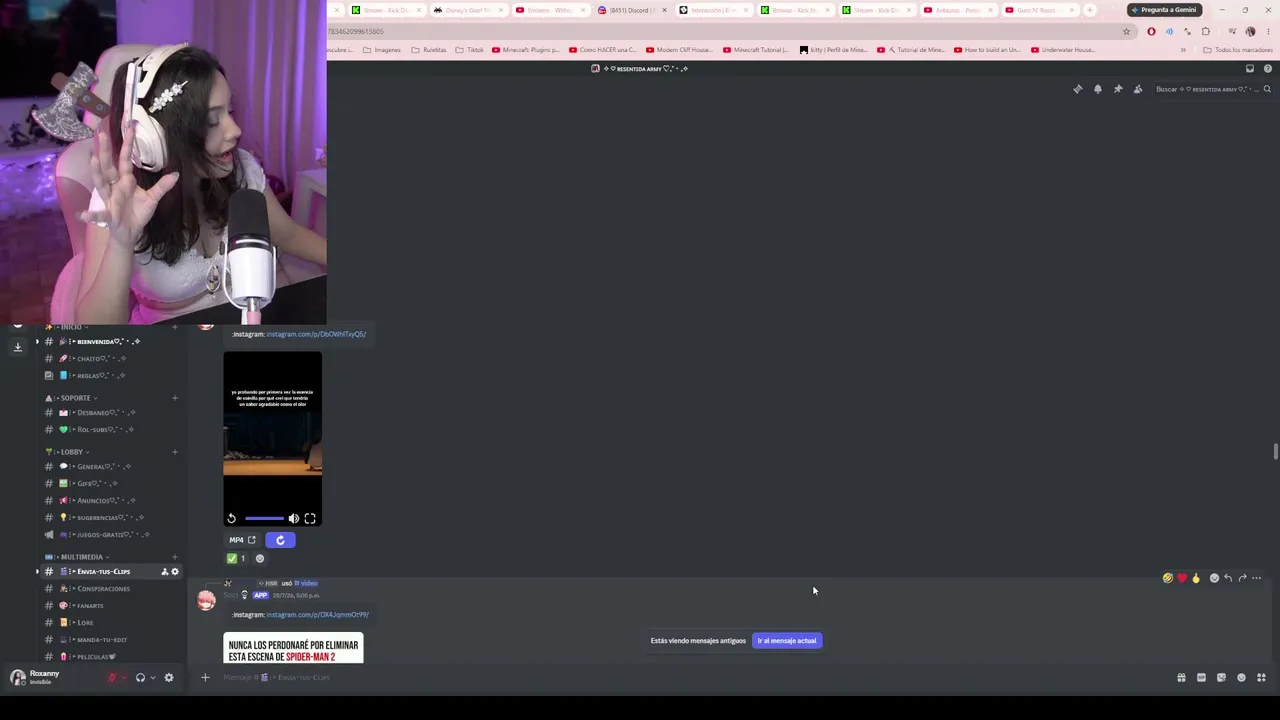Create channel in SOPORTE category
The height and width of the screenshot is (720, 1280).
click(174, 398)
